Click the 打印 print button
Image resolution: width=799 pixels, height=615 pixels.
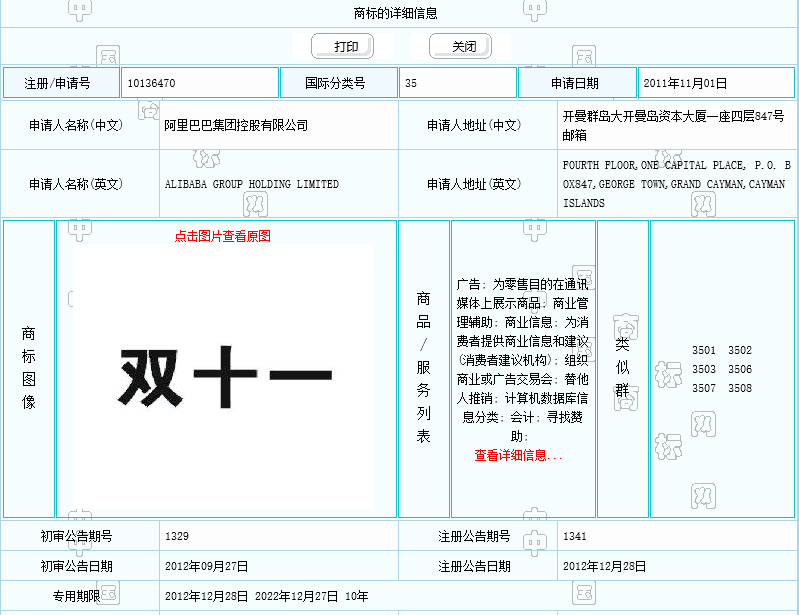click(342, 46)
